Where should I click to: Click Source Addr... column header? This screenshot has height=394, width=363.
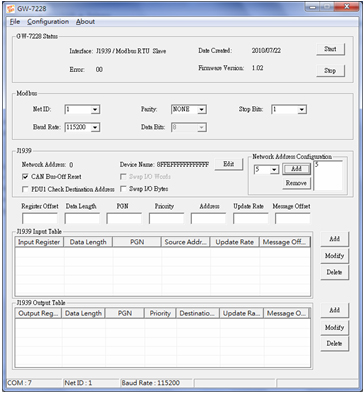pos(186,242)
